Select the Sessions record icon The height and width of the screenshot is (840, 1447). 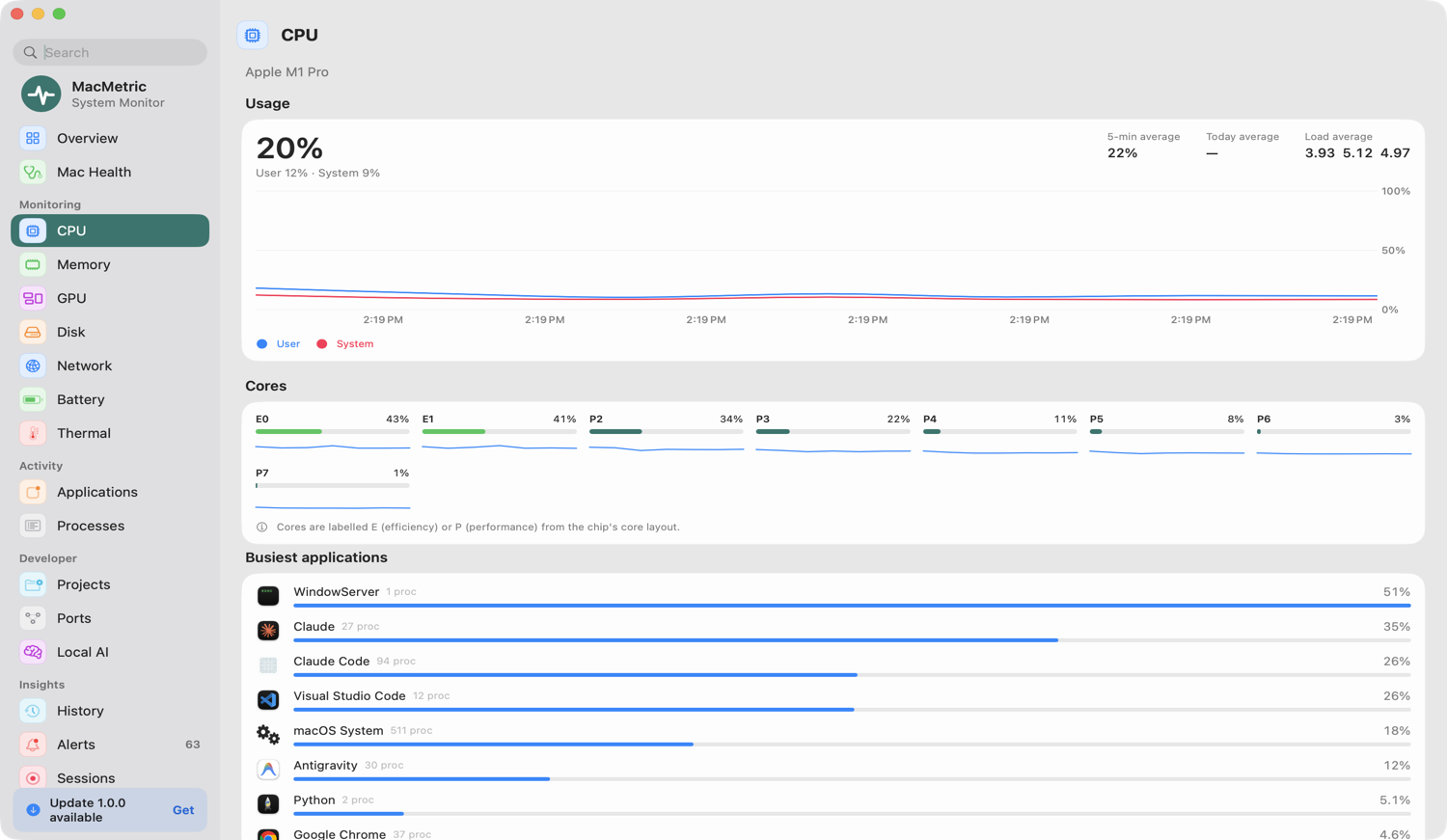coord(33,778)
